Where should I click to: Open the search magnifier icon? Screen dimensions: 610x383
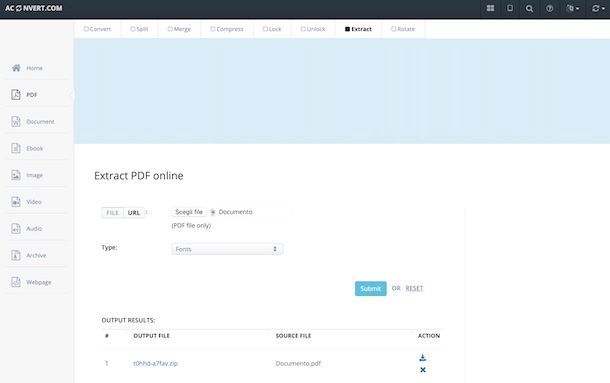tap(529, 8)
